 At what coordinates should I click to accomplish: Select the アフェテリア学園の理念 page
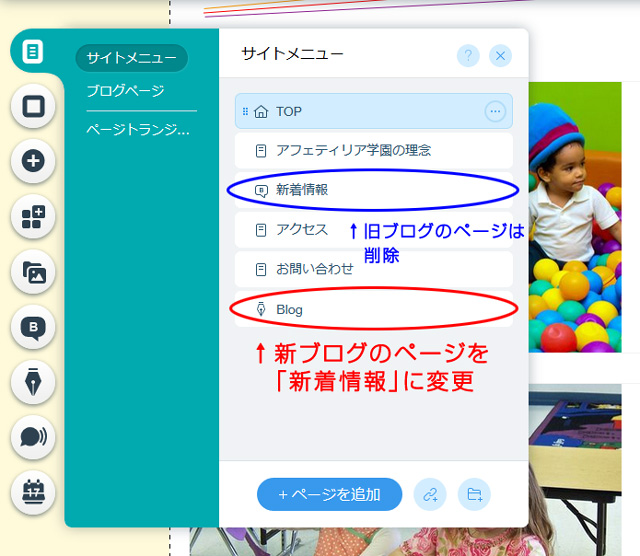point(353,150)
